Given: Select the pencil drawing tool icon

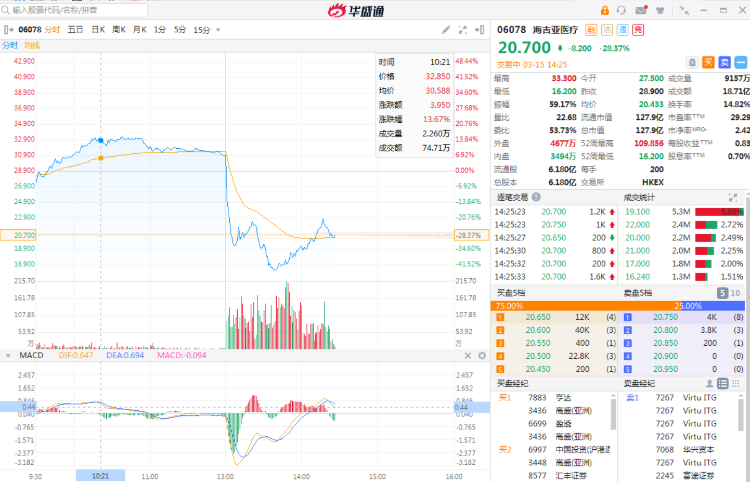Looking at the screenshot, I should 446,30.
